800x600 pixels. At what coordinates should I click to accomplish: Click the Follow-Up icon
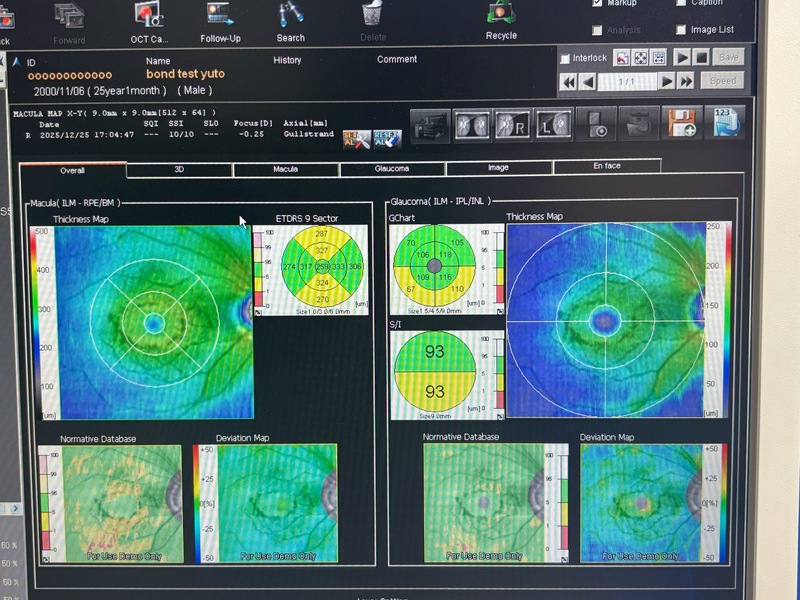[220, 17]
